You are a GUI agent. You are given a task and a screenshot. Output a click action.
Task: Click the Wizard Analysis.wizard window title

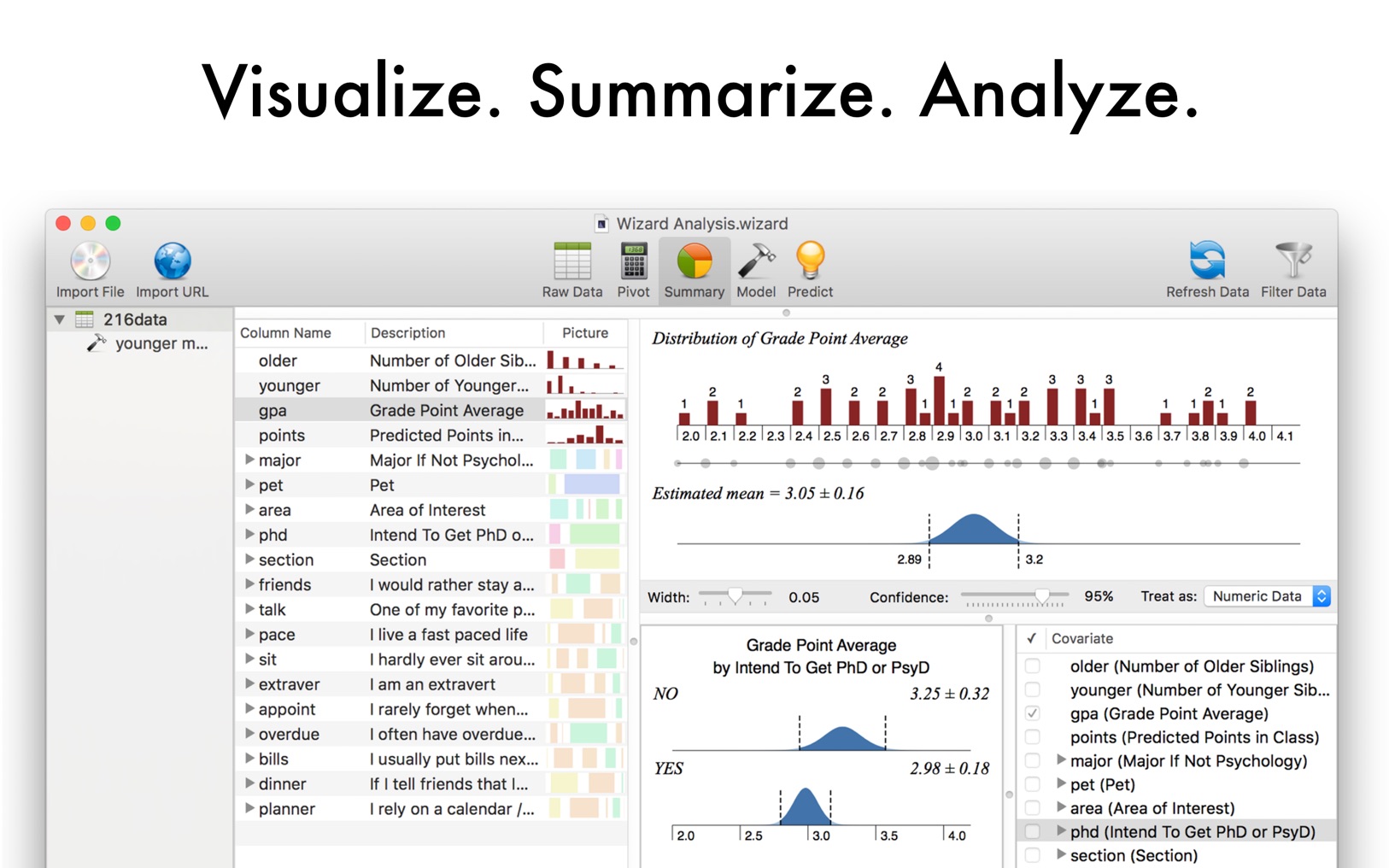tap(702, 224)
